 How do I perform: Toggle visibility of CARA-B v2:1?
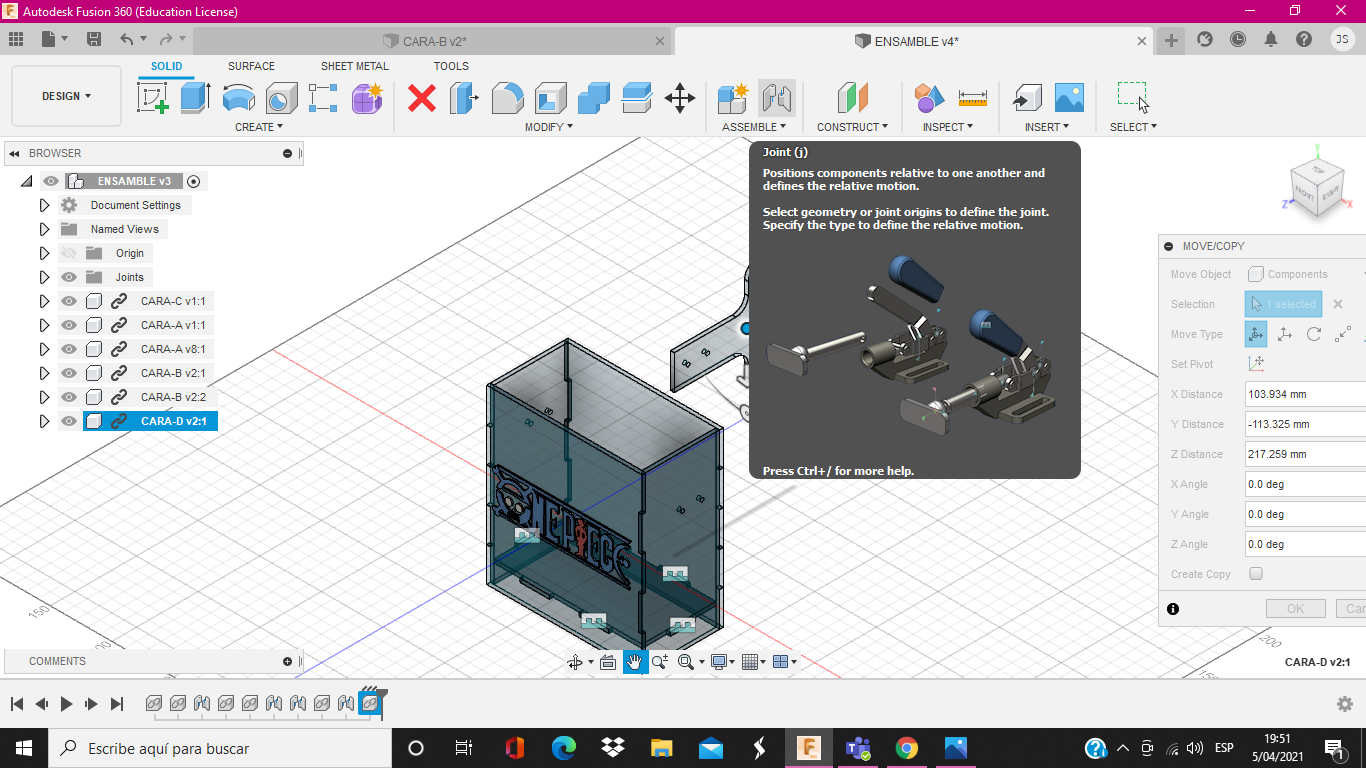point(68,373)
